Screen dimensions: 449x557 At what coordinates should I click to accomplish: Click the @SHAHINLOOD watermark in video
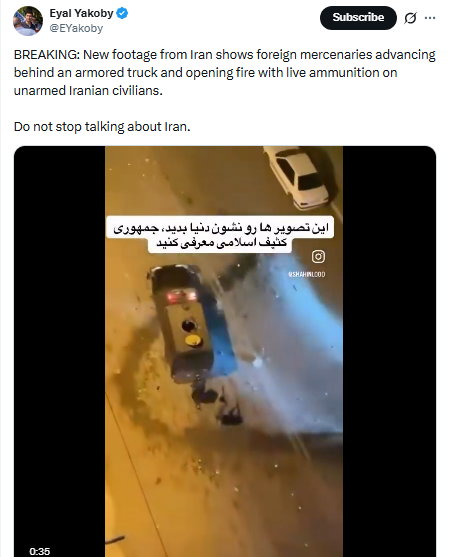pyautogui.click(x=307, y=274)
